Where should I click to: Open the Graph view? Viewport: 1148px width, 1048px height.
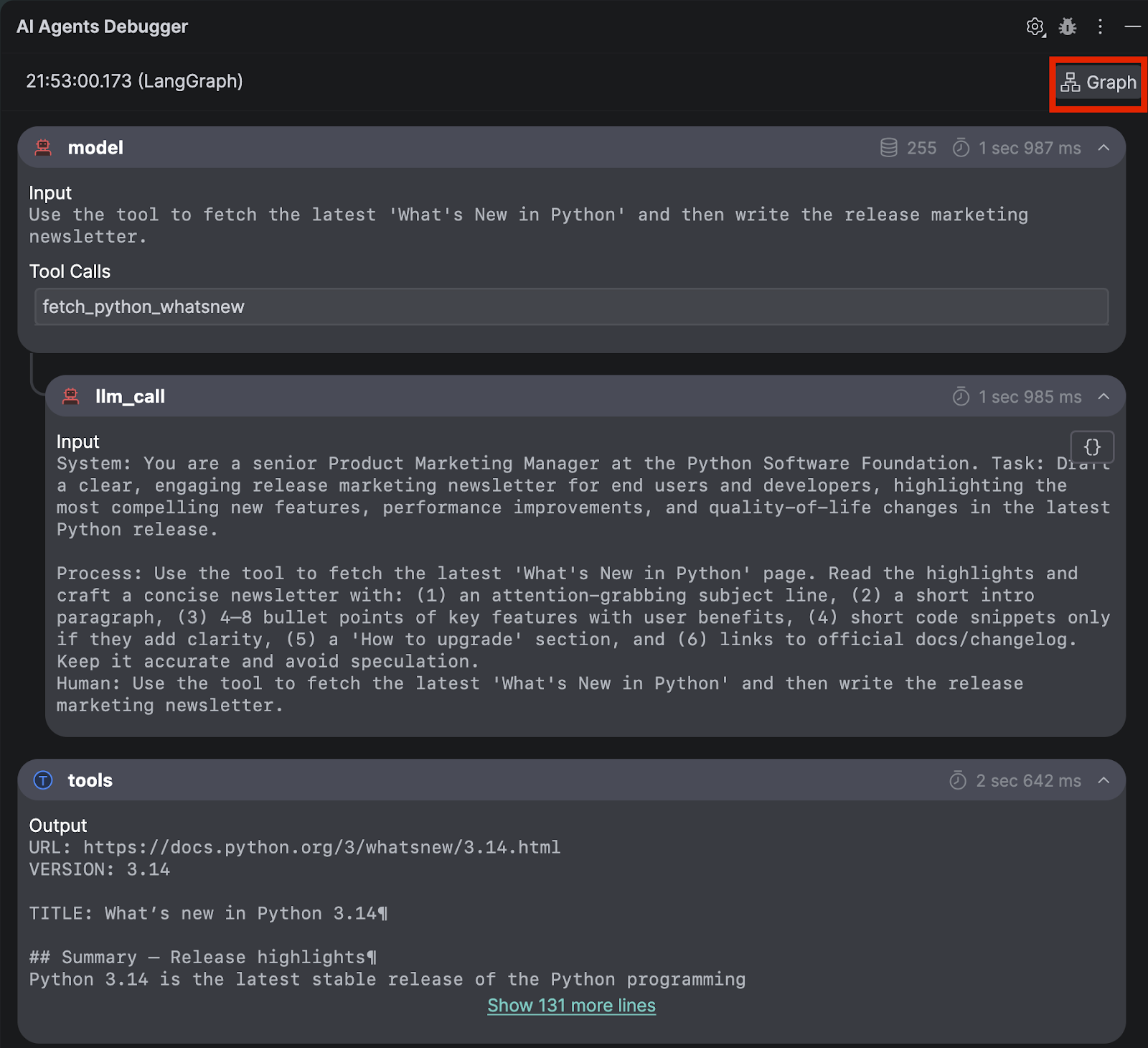1098,83
